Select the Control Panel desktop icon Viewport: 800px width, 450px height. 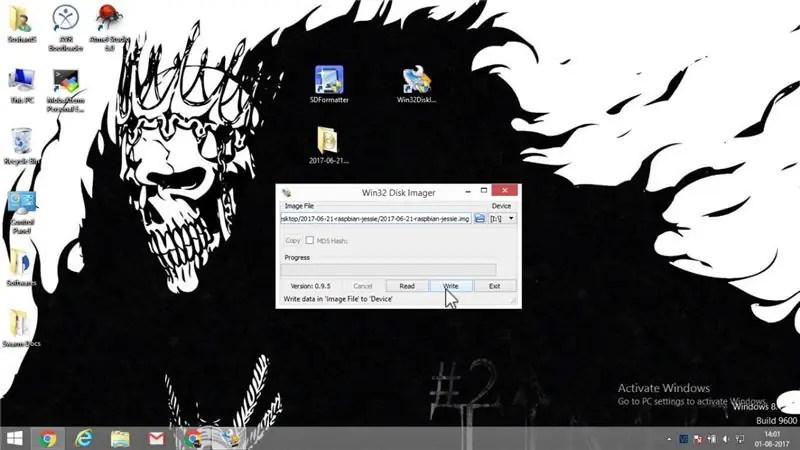tap(21, 212)
